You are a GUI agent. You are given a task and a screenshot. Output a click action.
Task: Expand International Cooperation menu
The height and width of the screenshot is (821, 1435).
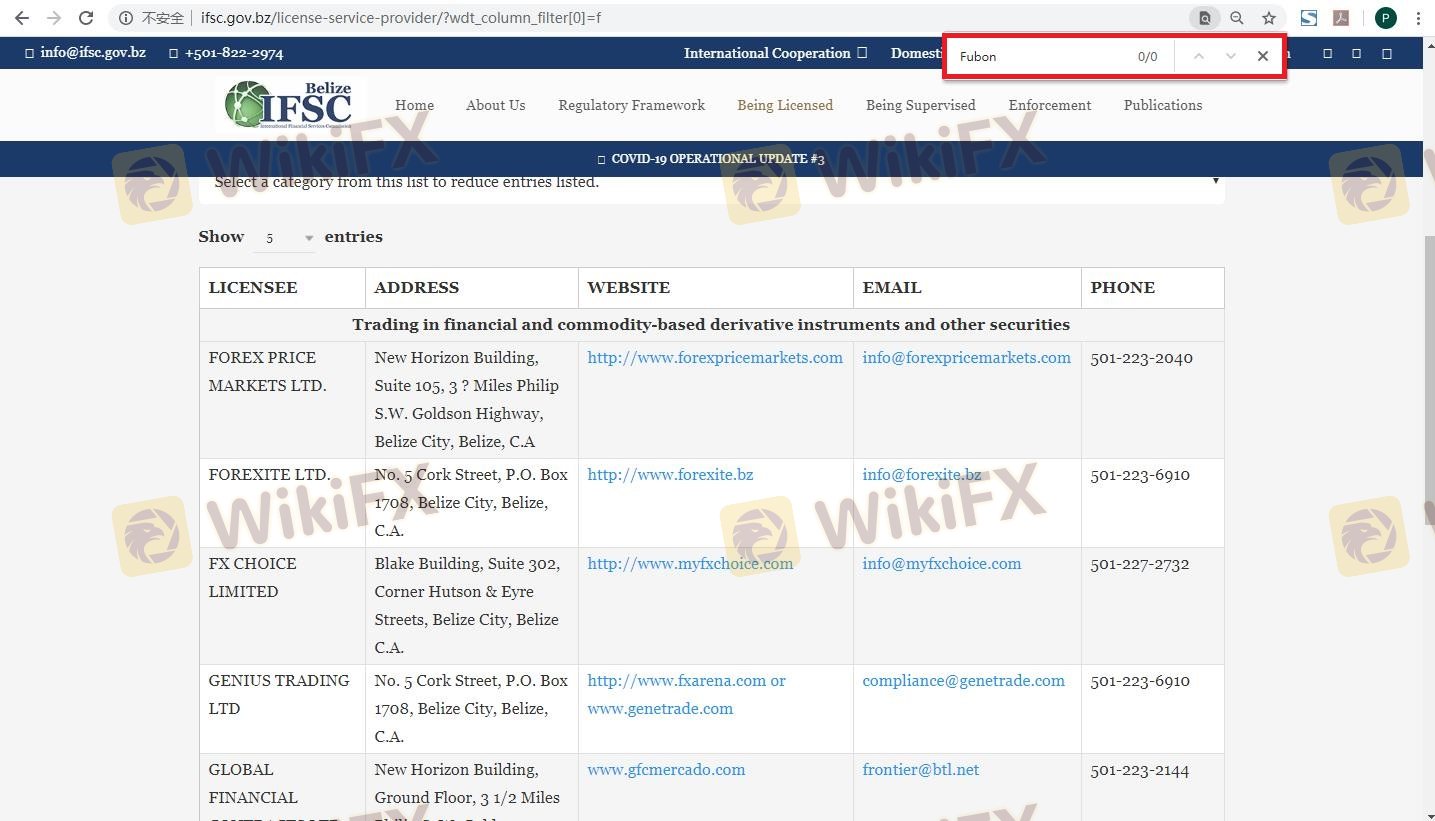[x=775, y=53]
